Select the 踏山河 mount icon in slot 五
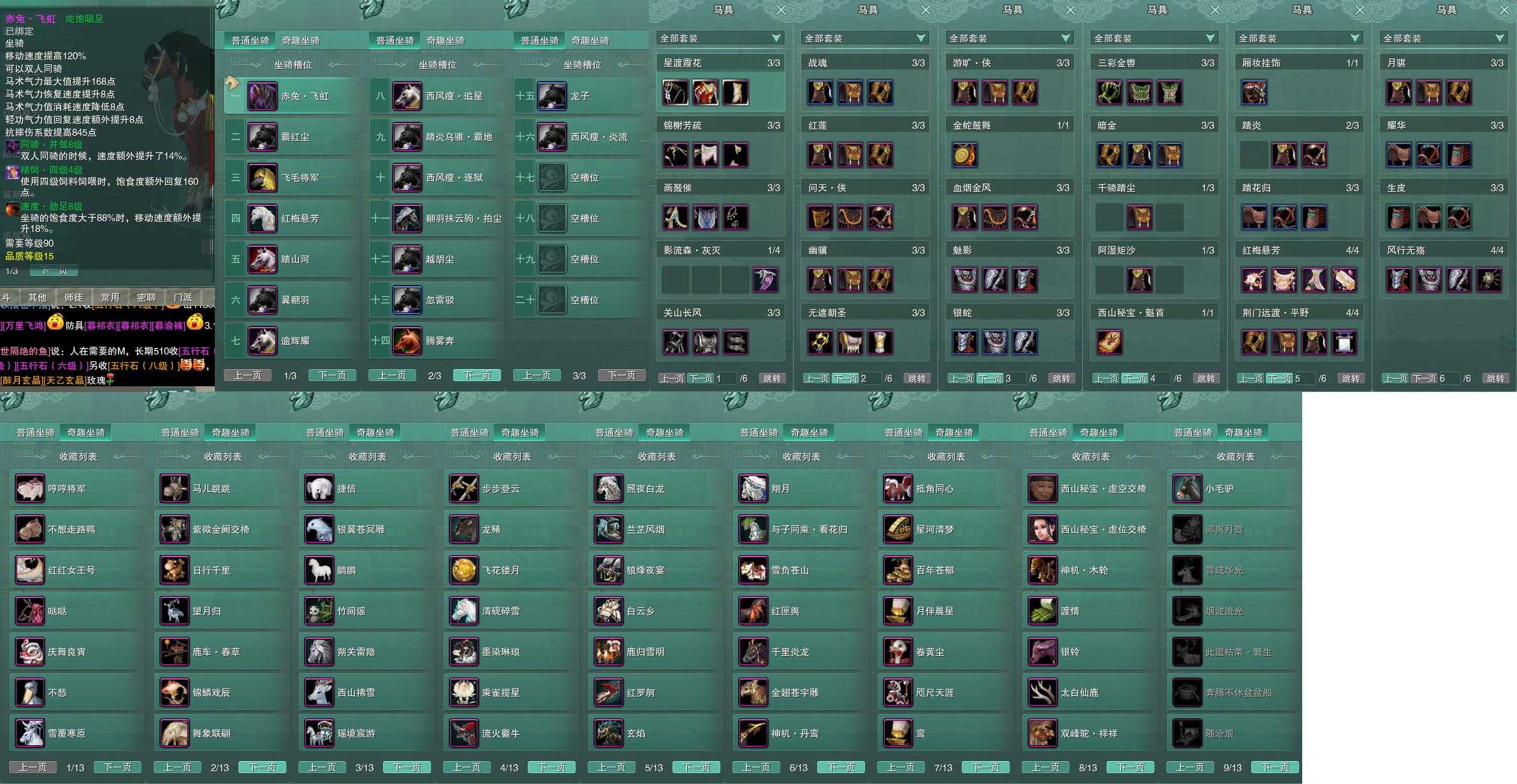Screen dimensions: 1517x784 point(262,259)
